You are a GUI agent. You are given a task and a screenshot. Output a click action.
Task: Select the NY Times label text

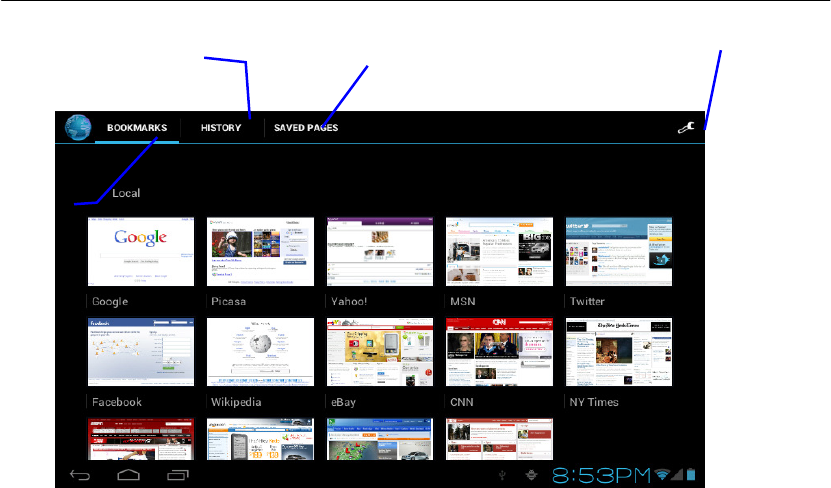pyautogui.click(x=594, y=402)
